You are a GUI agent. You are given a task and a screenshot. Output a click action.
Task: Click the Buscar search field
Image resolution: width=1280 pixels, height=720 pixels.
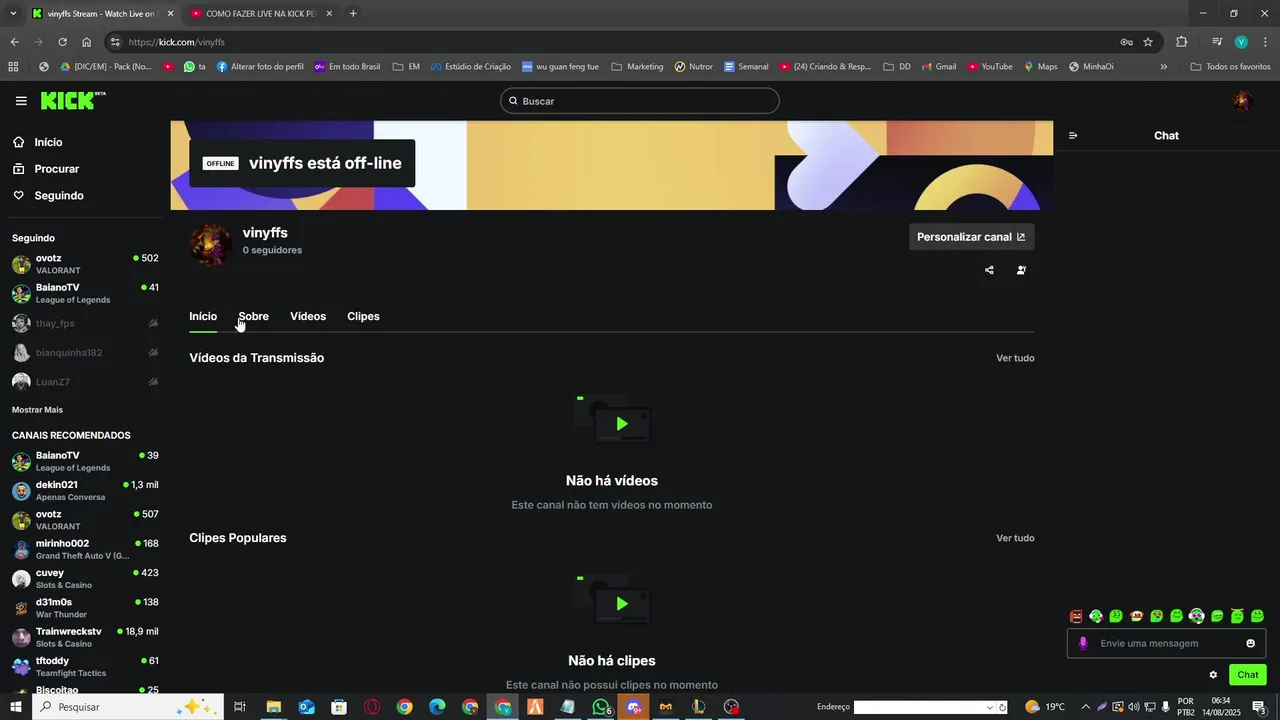point(640,101)
